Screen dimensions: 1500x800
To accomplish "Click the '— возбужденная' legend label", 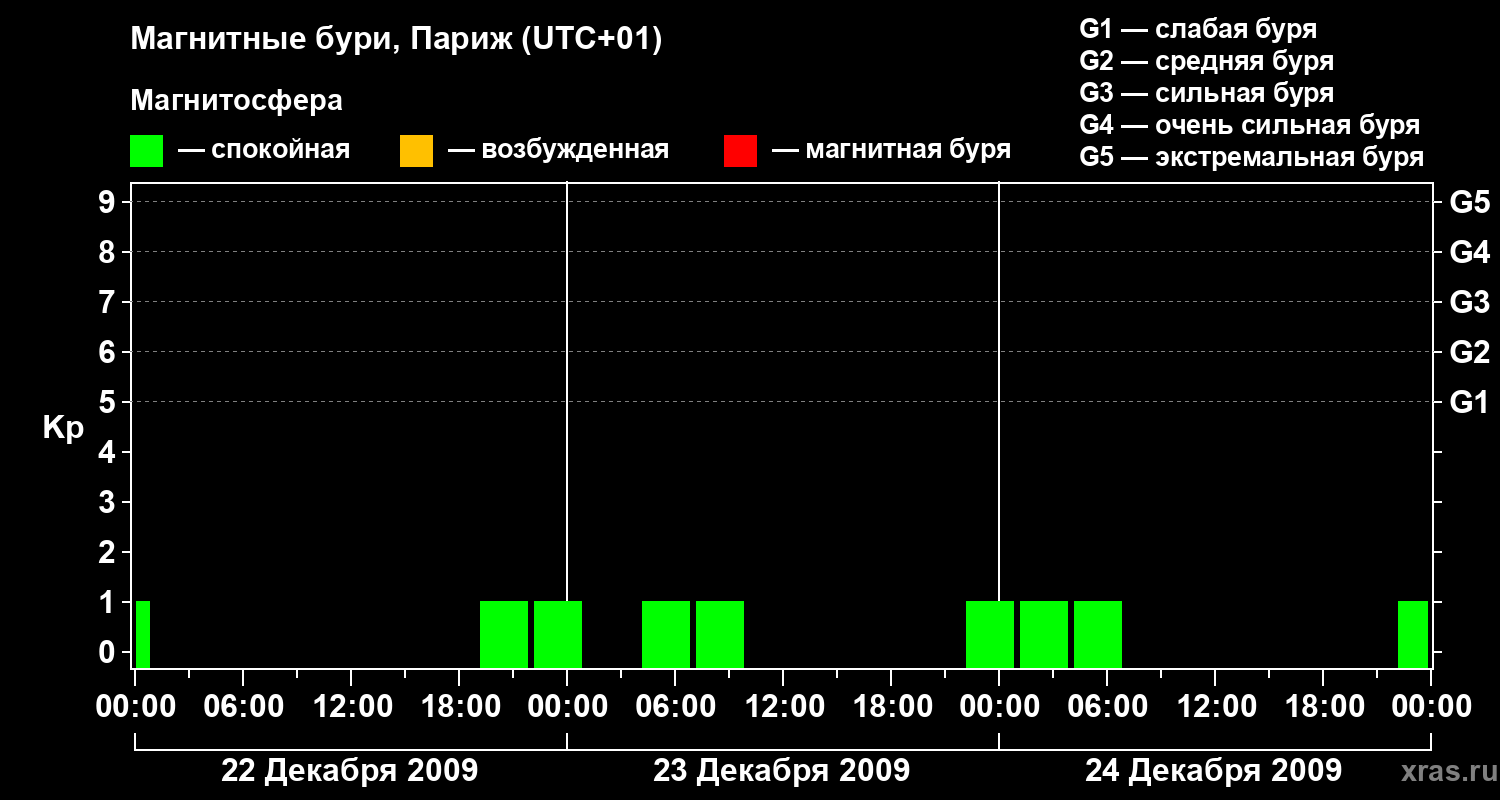I will [559, 150].
